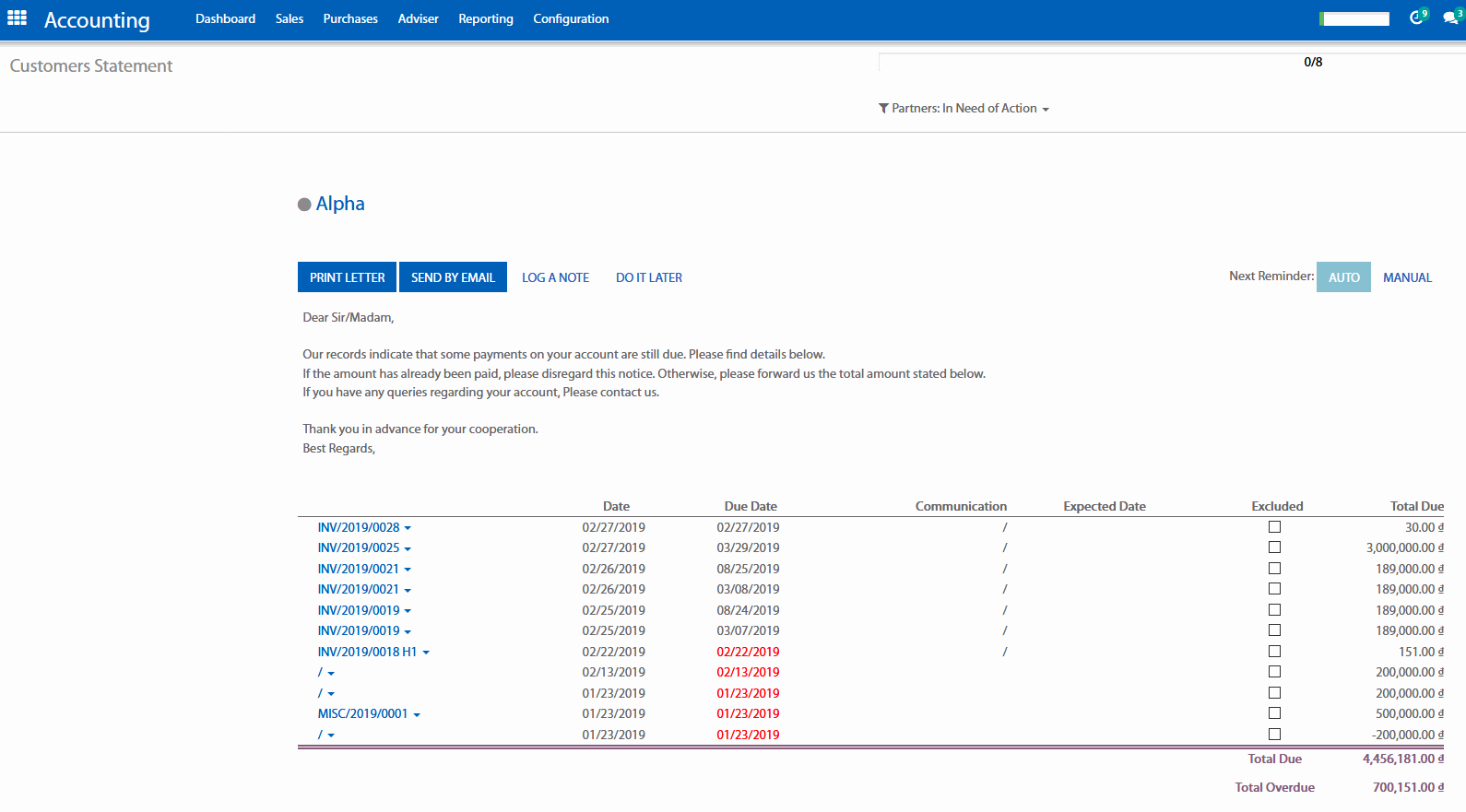Open dropdown for INV/2019/0018 H1
The height and width of the screenshot is (812, 1466).
pos(426,653)
